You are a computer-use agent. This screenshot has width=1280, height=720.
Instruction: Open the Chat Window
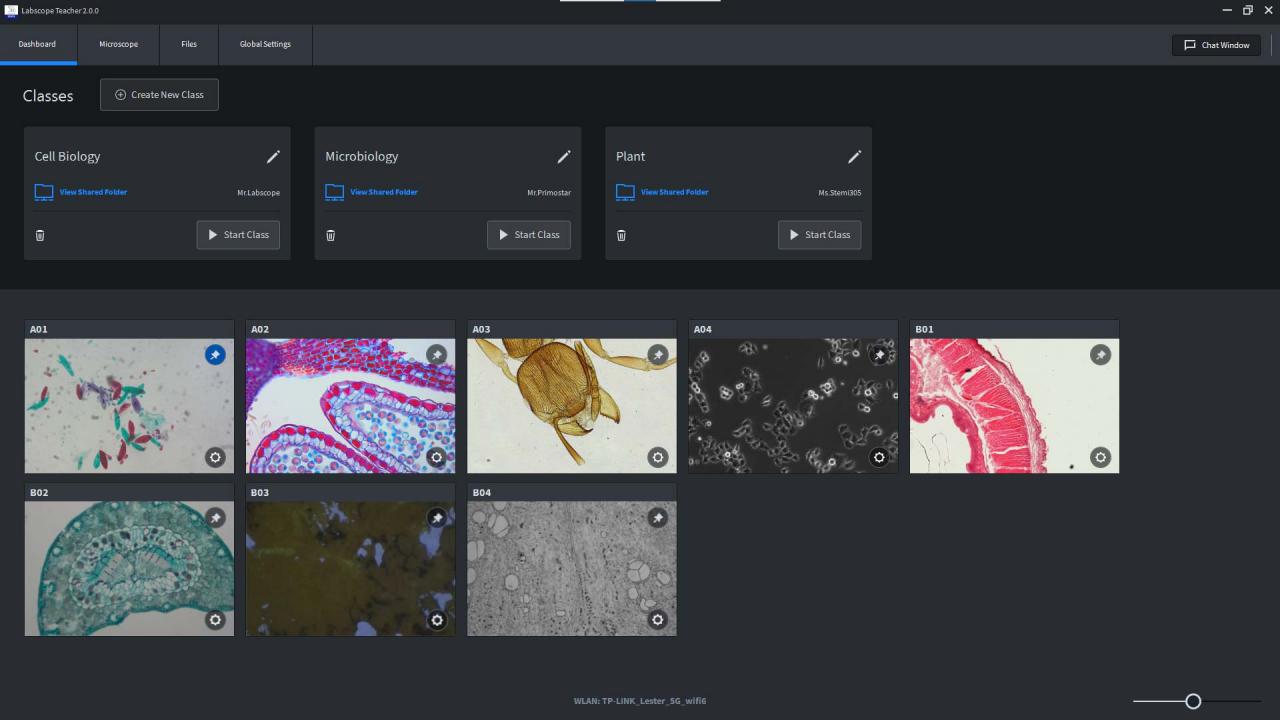click(1215, 45)
